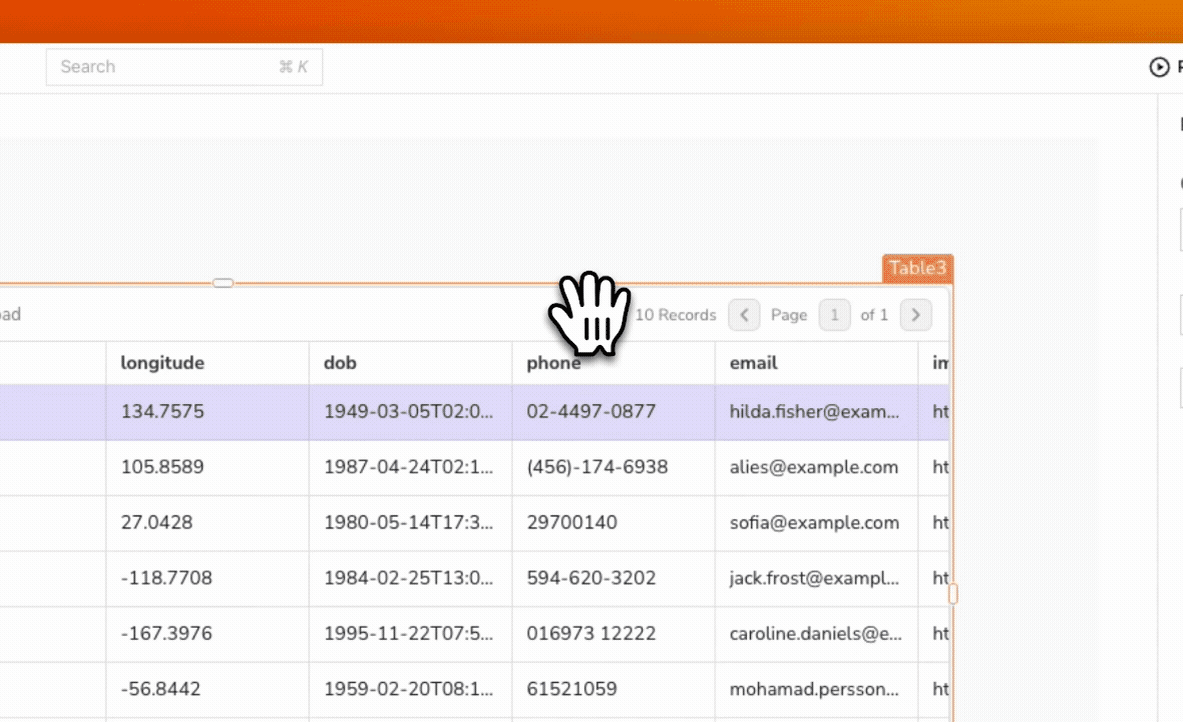1183x722 pixels.
Task: Click the partially visible Download button
Action: (10, 315)
